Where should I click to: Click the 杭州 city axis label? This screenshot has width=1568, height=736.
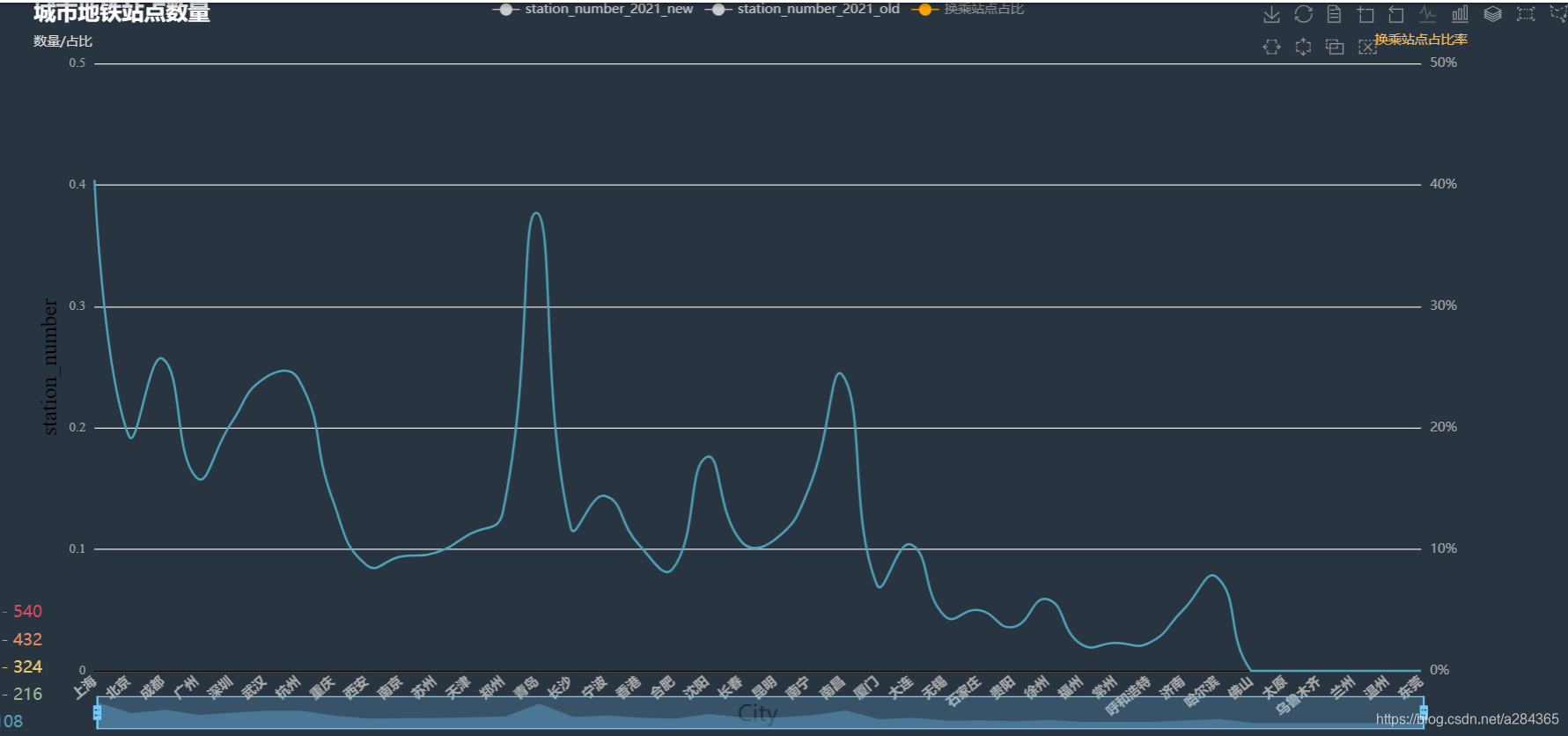click(x=287, y=687)
